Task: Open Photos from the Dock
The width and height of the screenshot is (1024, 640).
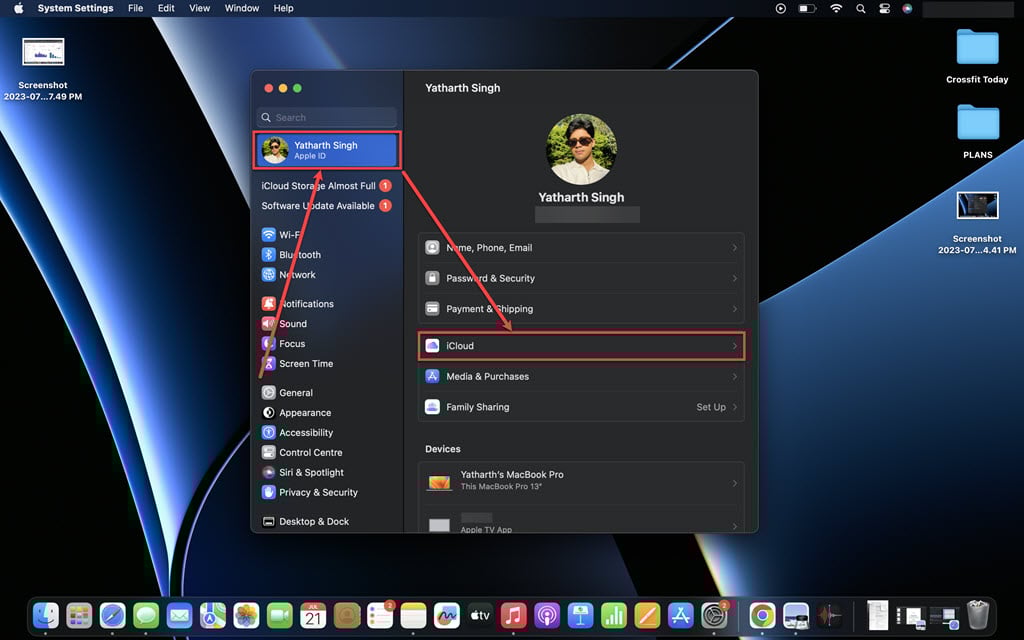Action: click(x=246, y=615)
